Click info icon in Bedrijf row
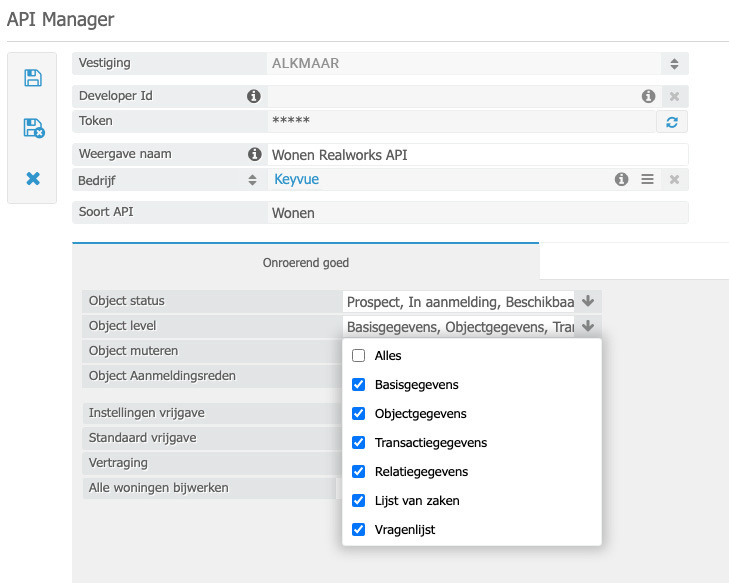 (621, 179)
